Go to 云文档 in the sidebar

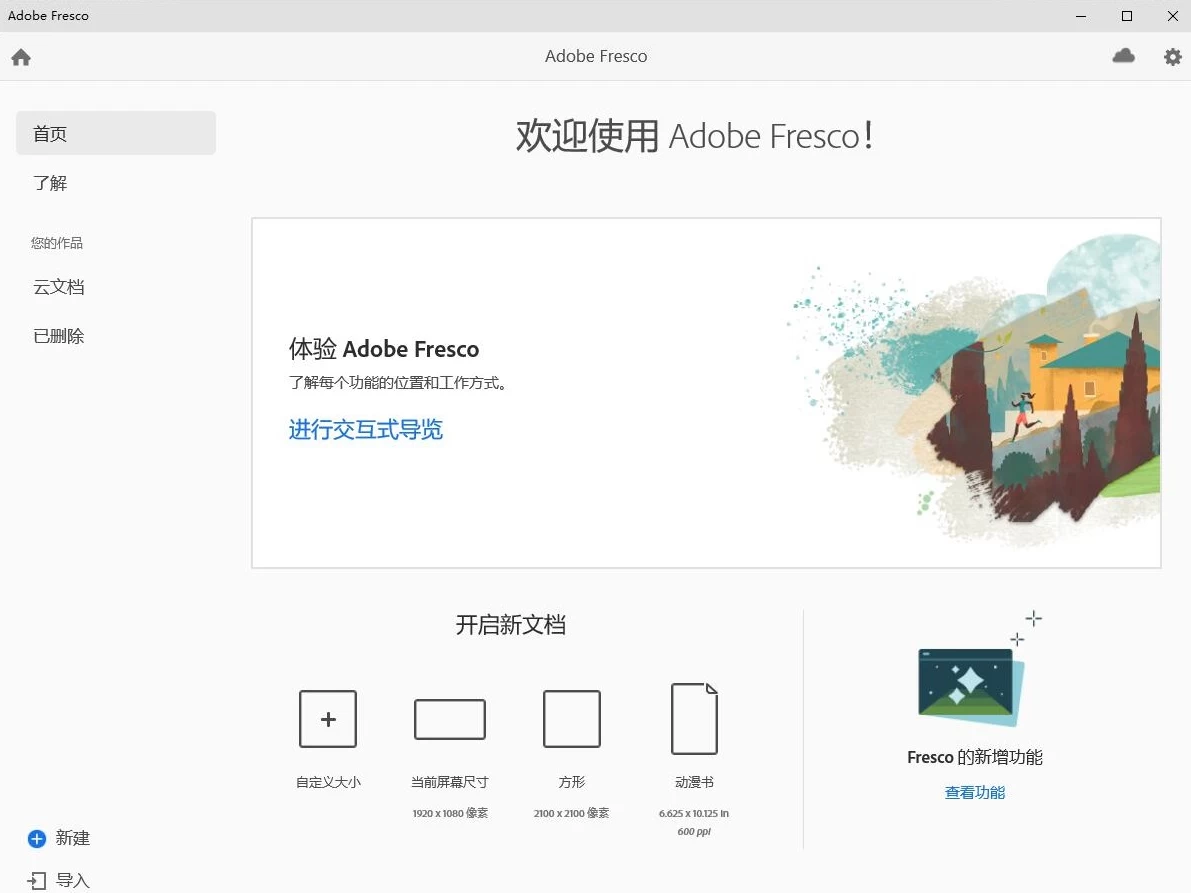click(x=59, y=287)
